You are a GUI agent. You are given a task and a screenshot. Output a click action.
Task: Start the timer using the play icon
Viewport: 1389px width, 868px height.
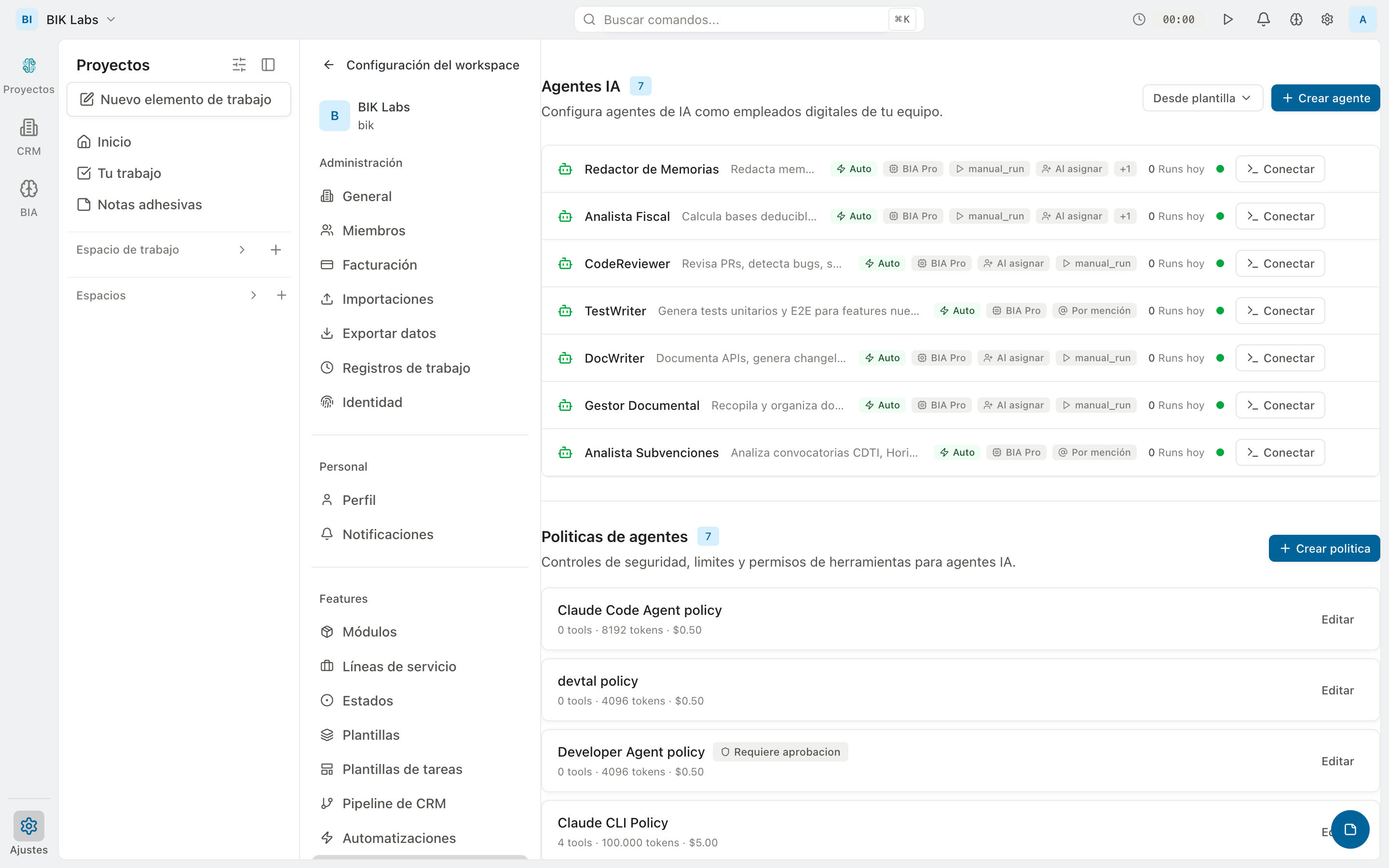[x=1228, y=19]
